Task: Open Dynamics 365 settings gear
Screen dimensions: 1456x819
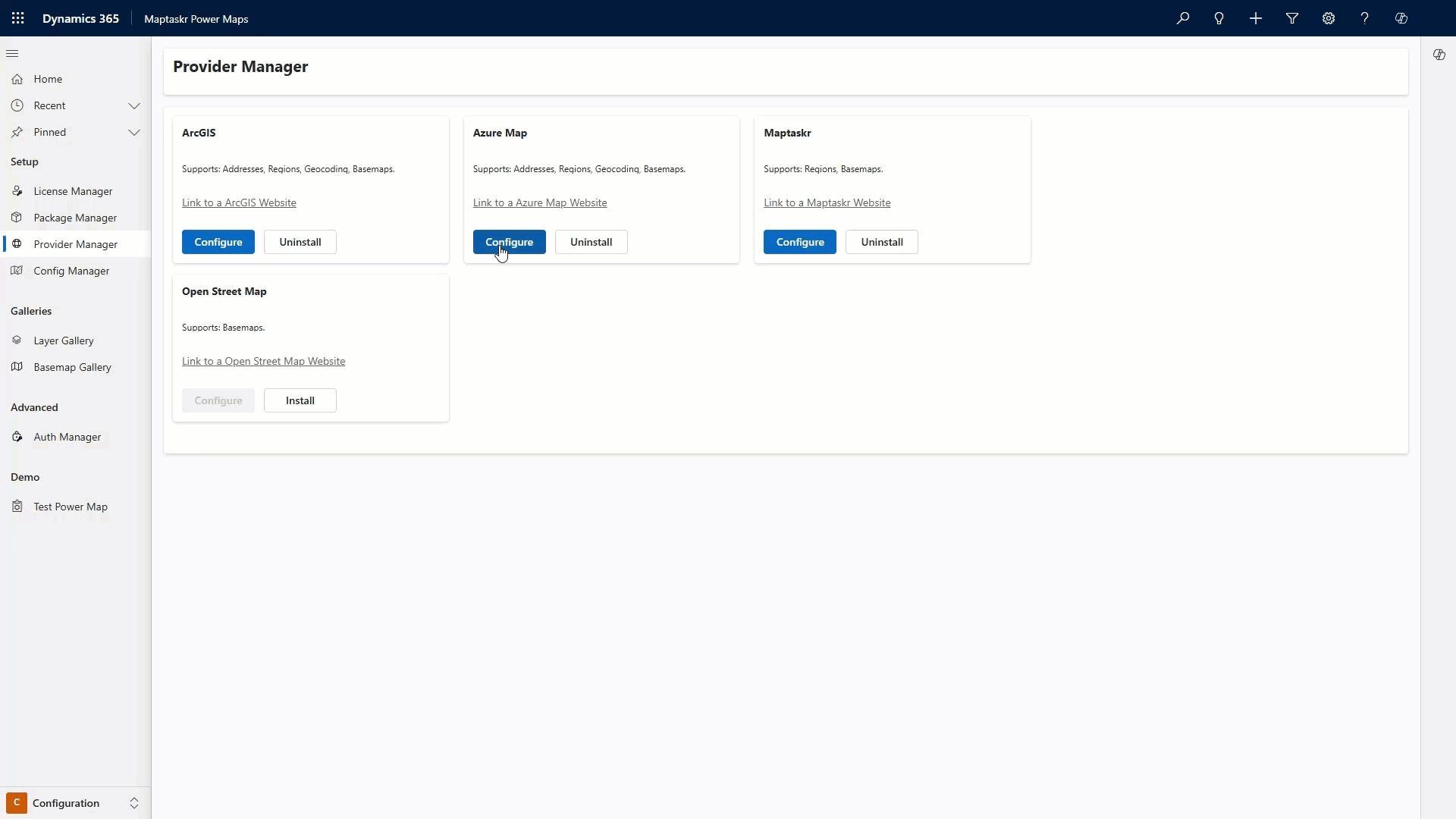Action: click(1329, 18)
